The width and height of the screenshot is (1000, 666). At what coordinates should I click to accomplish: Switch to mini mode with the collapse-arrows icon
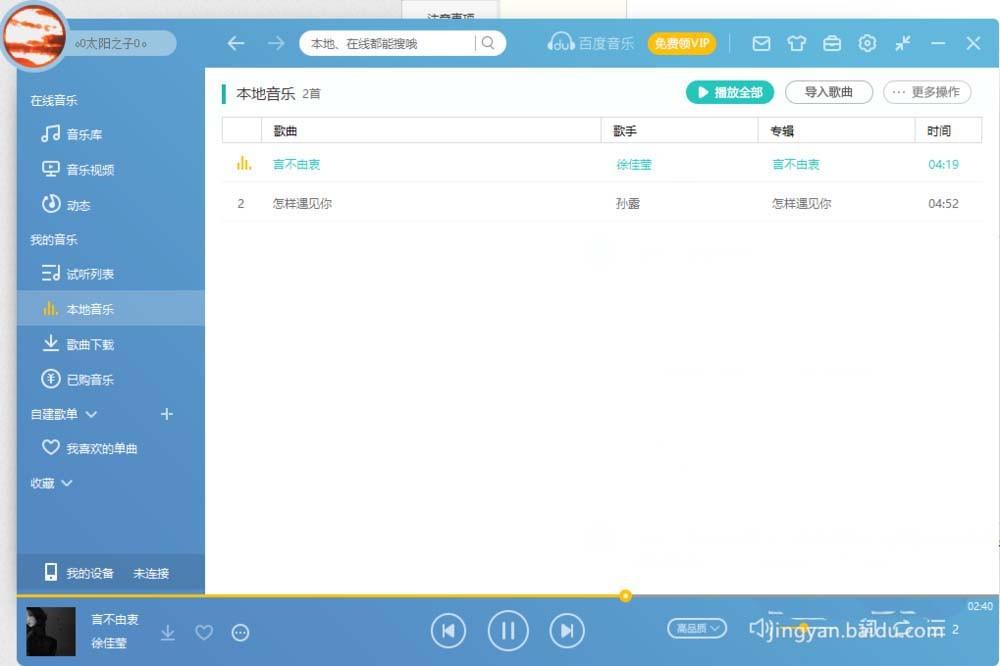[x=903, y=43]
